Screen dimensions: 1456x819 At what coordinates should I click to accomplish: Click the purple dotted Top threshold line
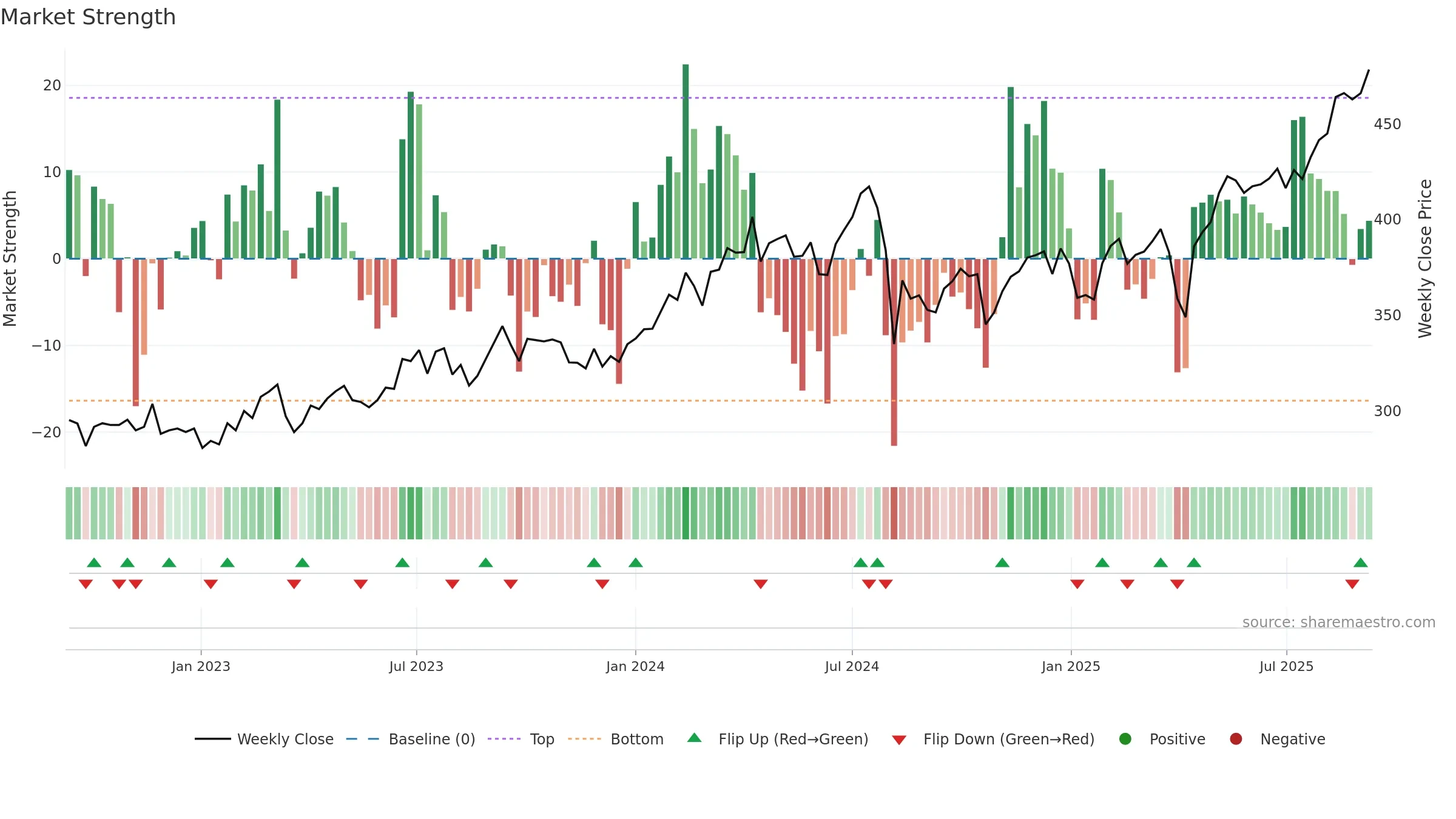coord(719,98)
